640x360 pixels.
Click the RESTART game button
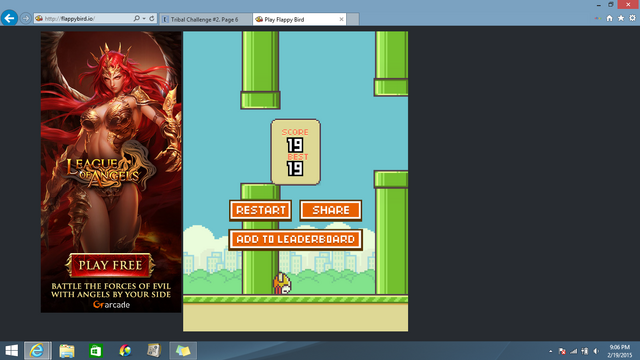(260, 210)
